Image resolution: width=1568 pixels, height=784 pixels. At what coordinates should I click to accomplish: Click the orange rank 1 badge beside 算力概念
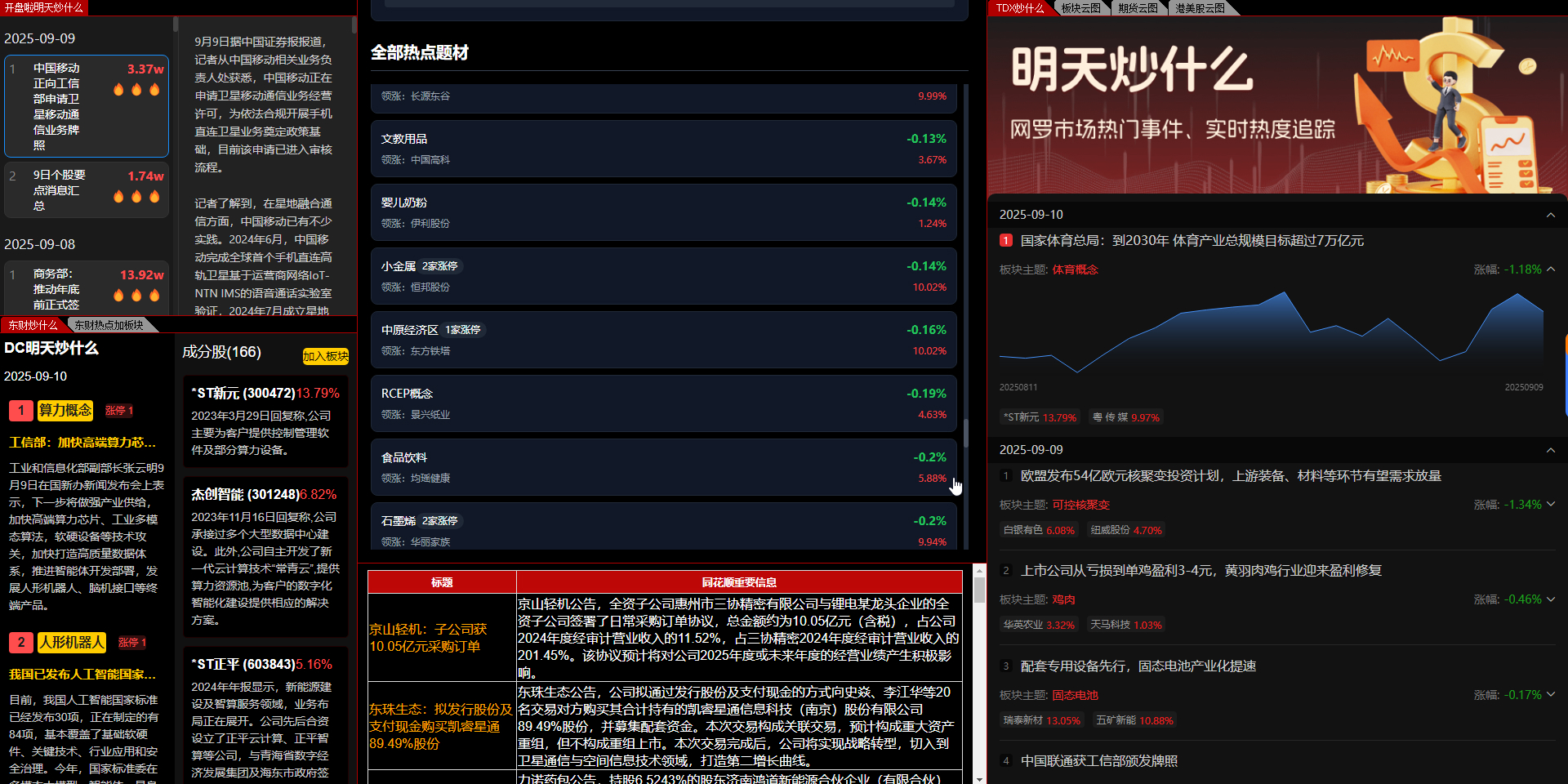pyautogui.click(x=21, y=410)
